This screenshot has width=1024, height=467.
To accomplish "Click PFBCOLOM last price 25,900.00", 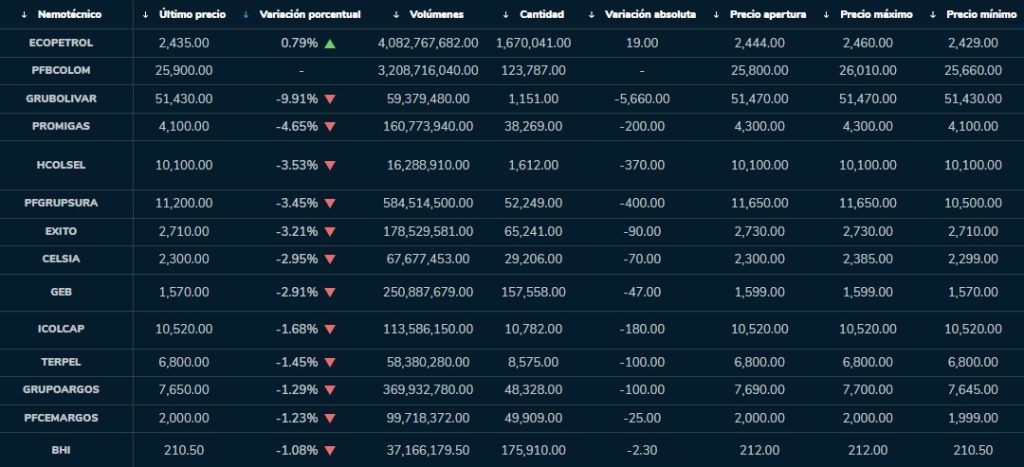I will (x=184, y=71).
